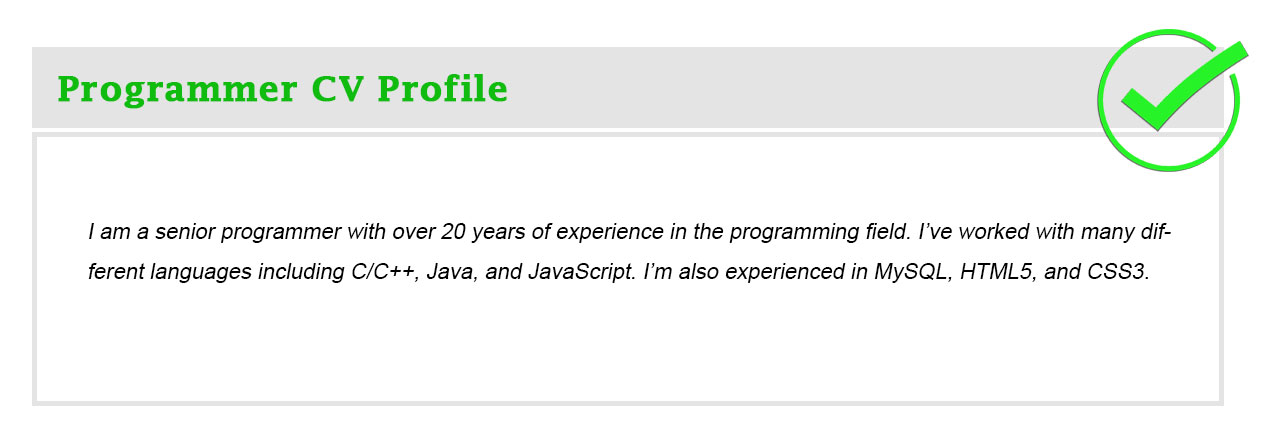Click "CV" in the green heading
The image size is (1274, 440).
(x=336, y=89)
